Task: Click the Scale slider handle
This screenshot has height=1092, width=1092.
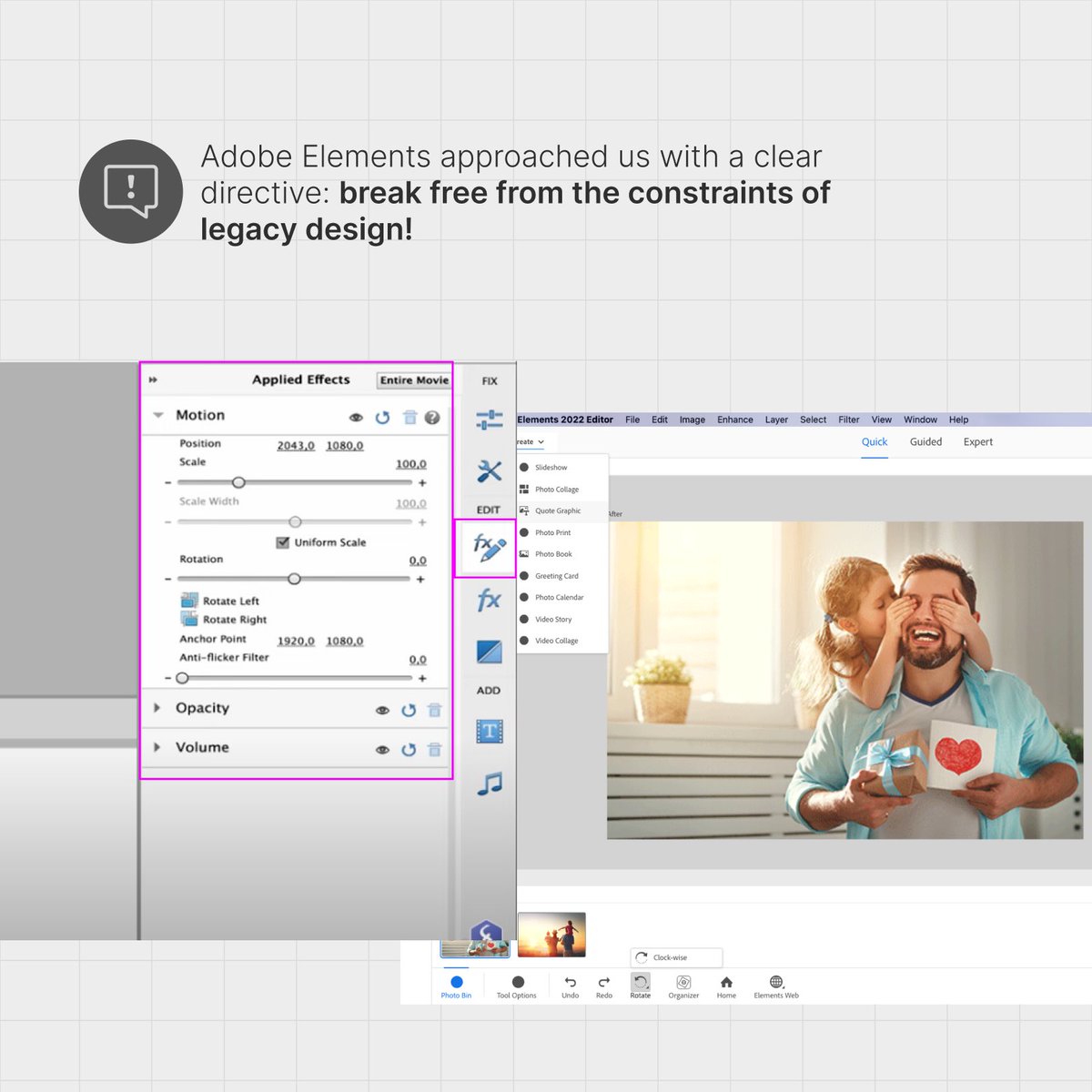Action: pos(238,482)
